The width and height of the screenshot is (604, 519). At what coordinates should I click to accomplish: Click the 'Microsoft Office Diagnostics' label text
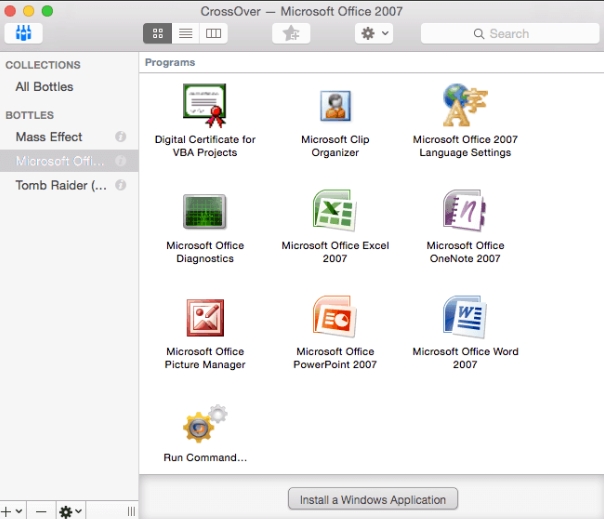tap(205, 252)
